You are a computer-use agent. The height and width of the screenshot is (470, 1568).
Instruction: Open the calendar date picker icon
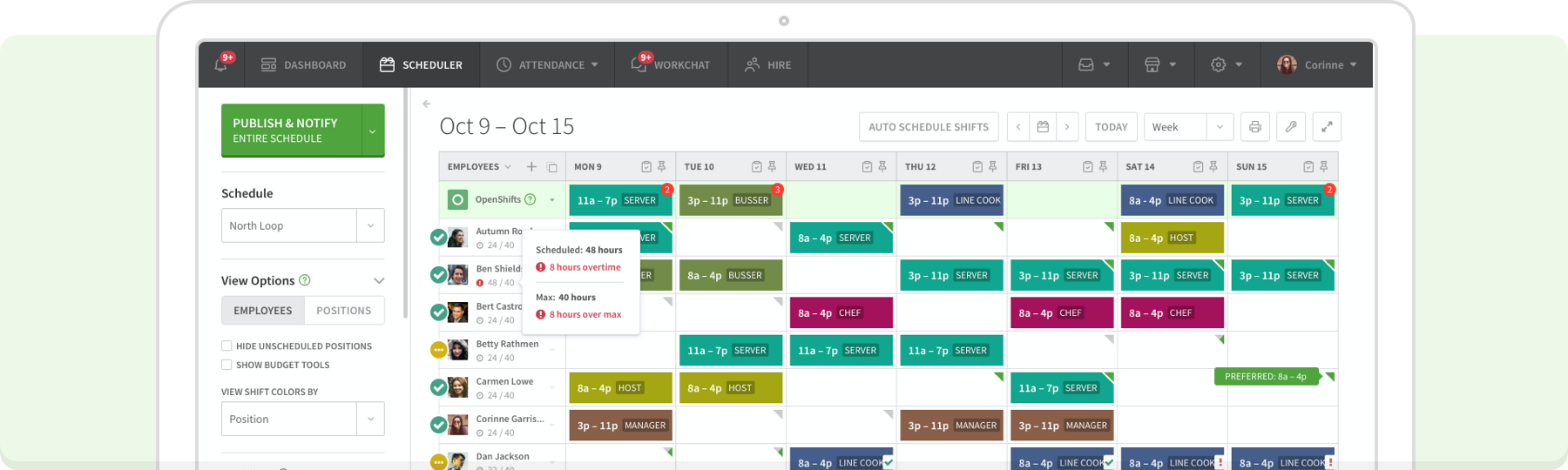(x=1043, y=127)
